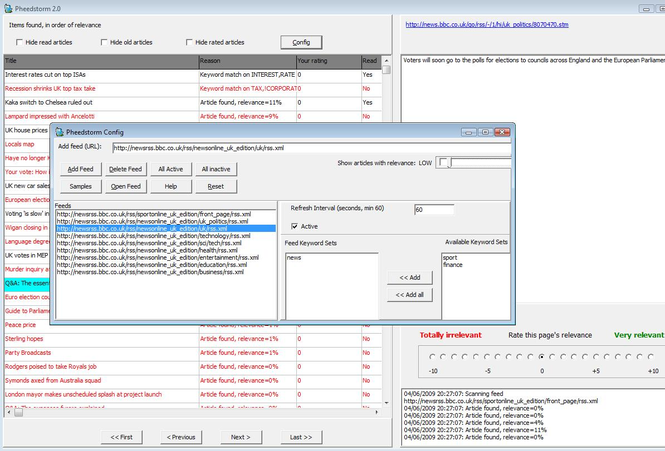Select the sci/tech rss feed
The image size is (665, 451).
(165, 243)
